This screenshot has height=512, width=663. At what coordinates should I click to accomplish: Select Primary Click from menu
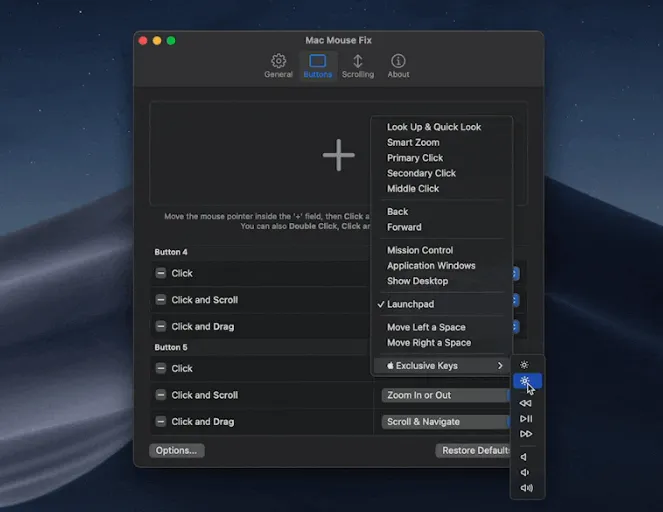pos(442,158)
